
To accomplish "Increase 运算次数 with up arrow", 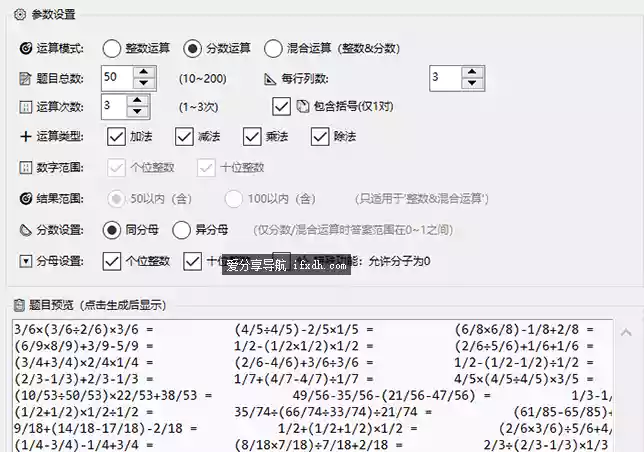I will (137, 100).
